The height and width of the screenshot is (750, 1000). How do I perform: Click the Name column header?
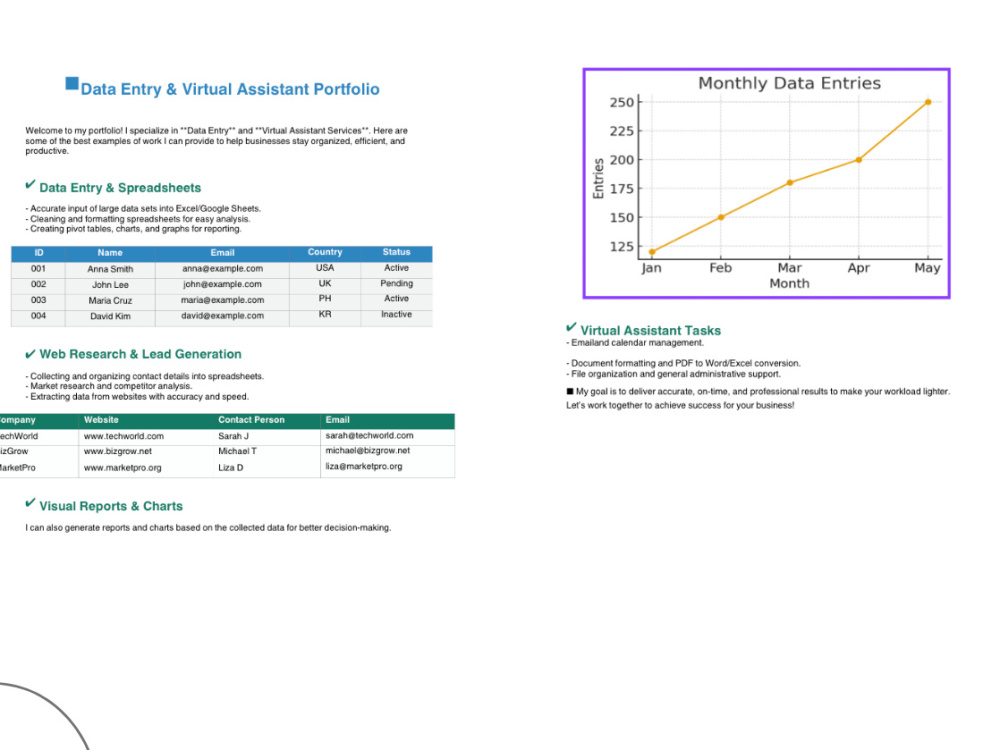tap(110, 253)
